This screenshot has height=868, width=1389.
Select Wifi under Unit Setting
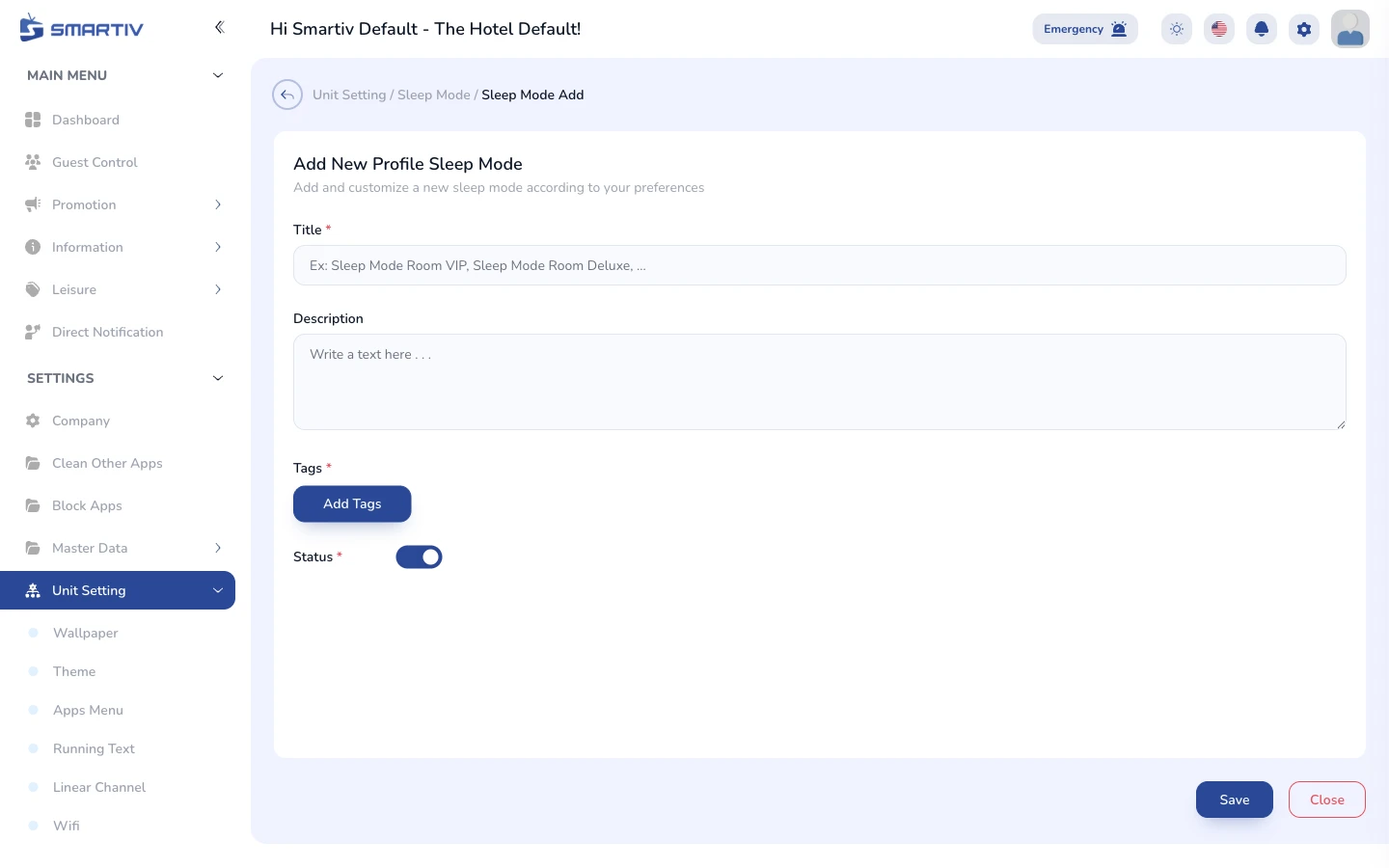(67, 826)
